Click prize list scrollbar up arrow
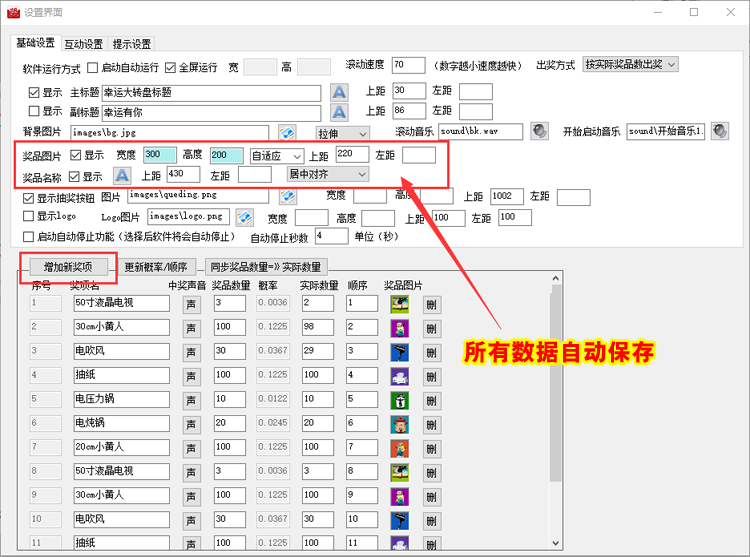 [x=555, y=278]
